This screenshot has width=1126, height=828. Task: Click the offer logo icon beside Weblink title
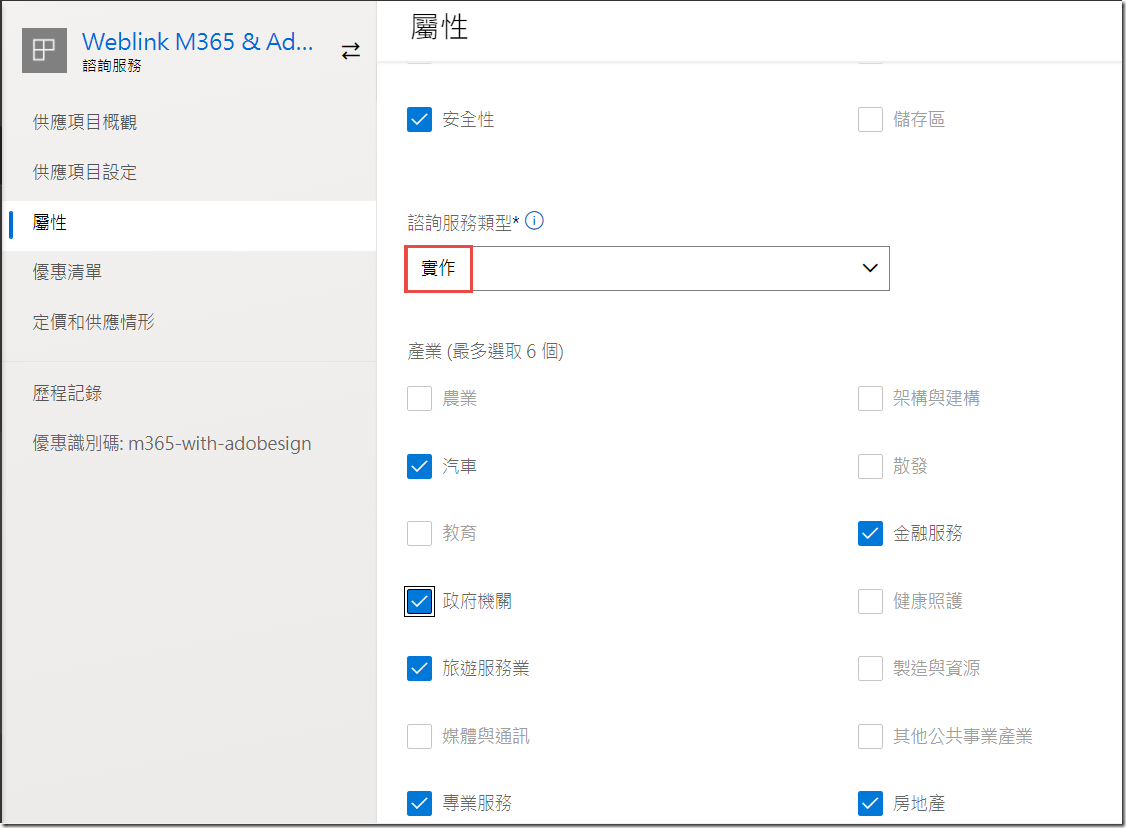(45, 50)
